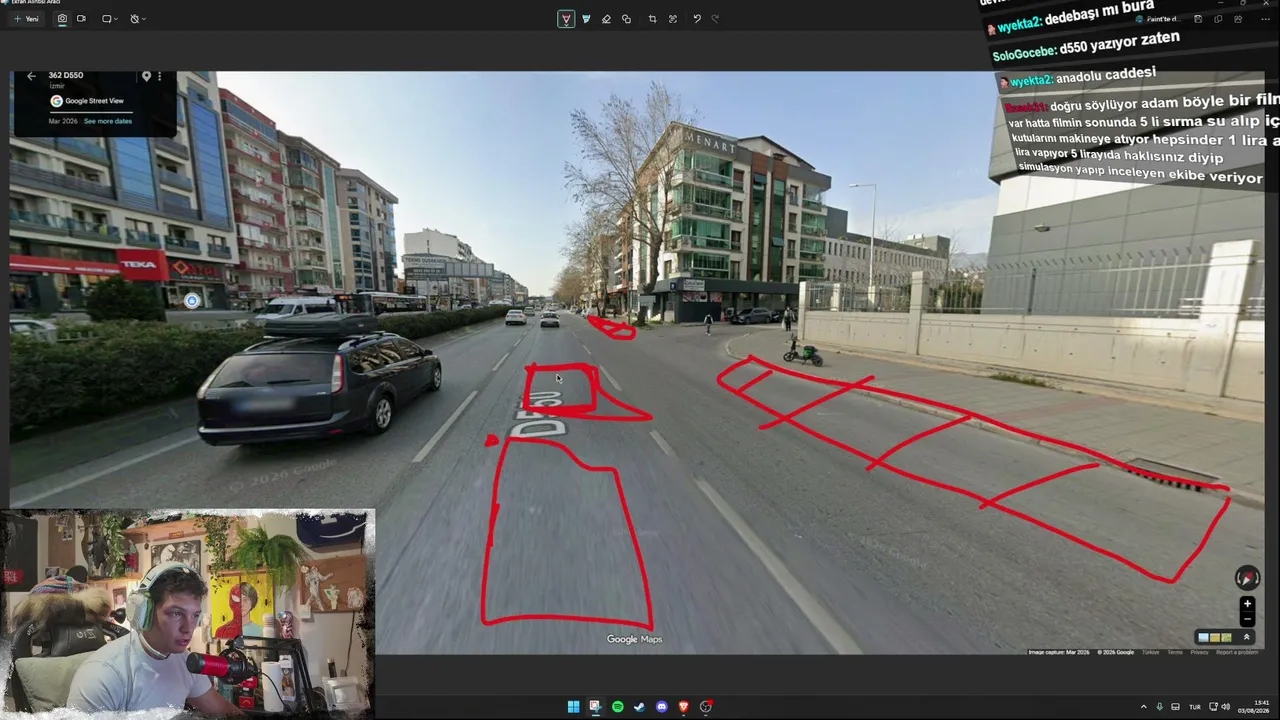Click the Snipping Tool taskbar icon
1280x720 pixels.
[595, 707]
